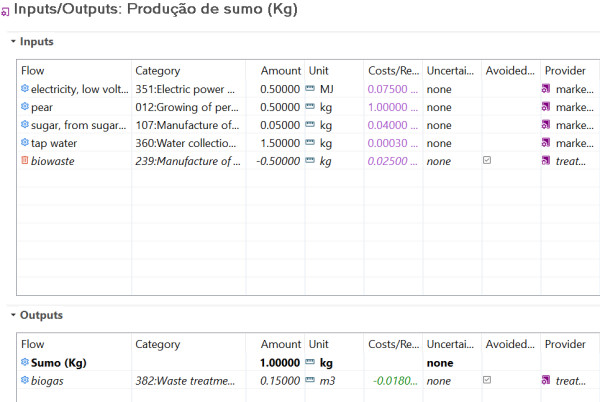Click the provider icon in the electricity row

pyautogui.click(x=546, y=89)
